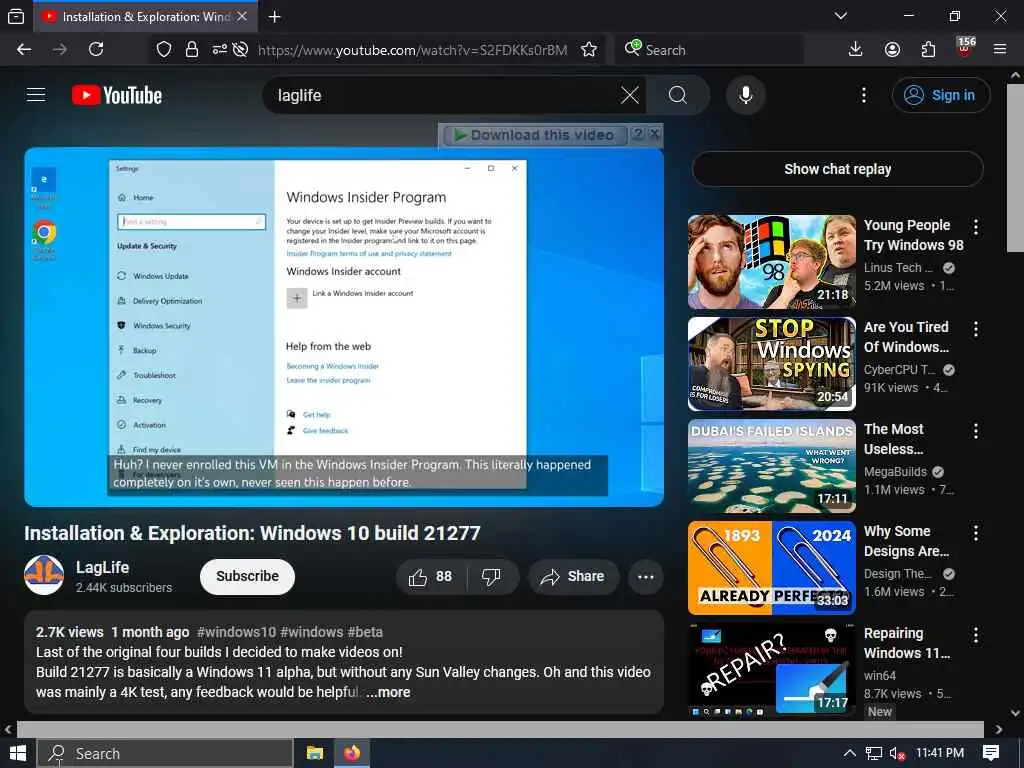The image size is (1024, 768).
Task: Open the Firefox account icon
Action: [x=892, y=50]
